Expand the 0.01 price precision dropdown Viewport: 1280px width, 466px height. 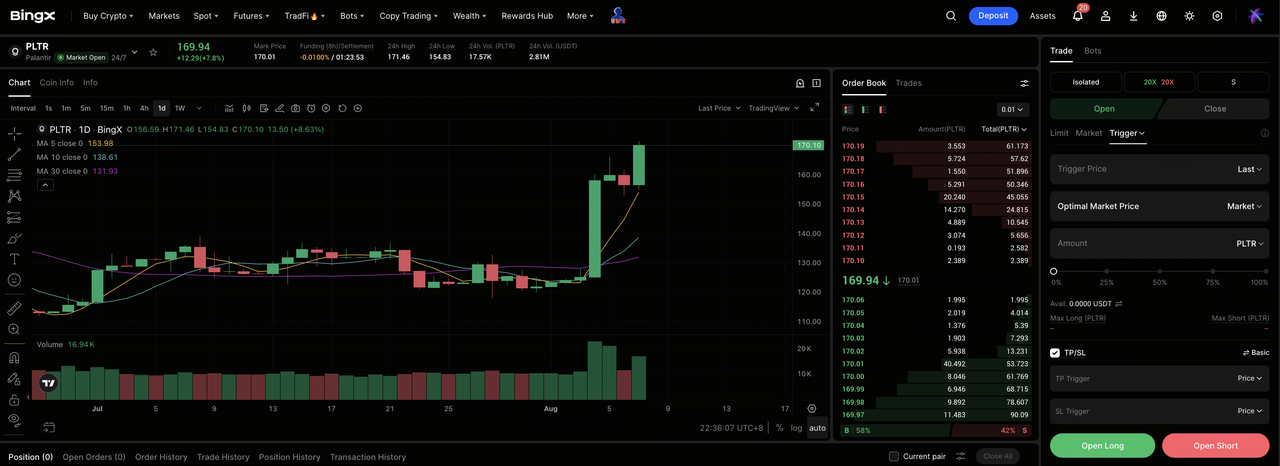point(1013,110)
